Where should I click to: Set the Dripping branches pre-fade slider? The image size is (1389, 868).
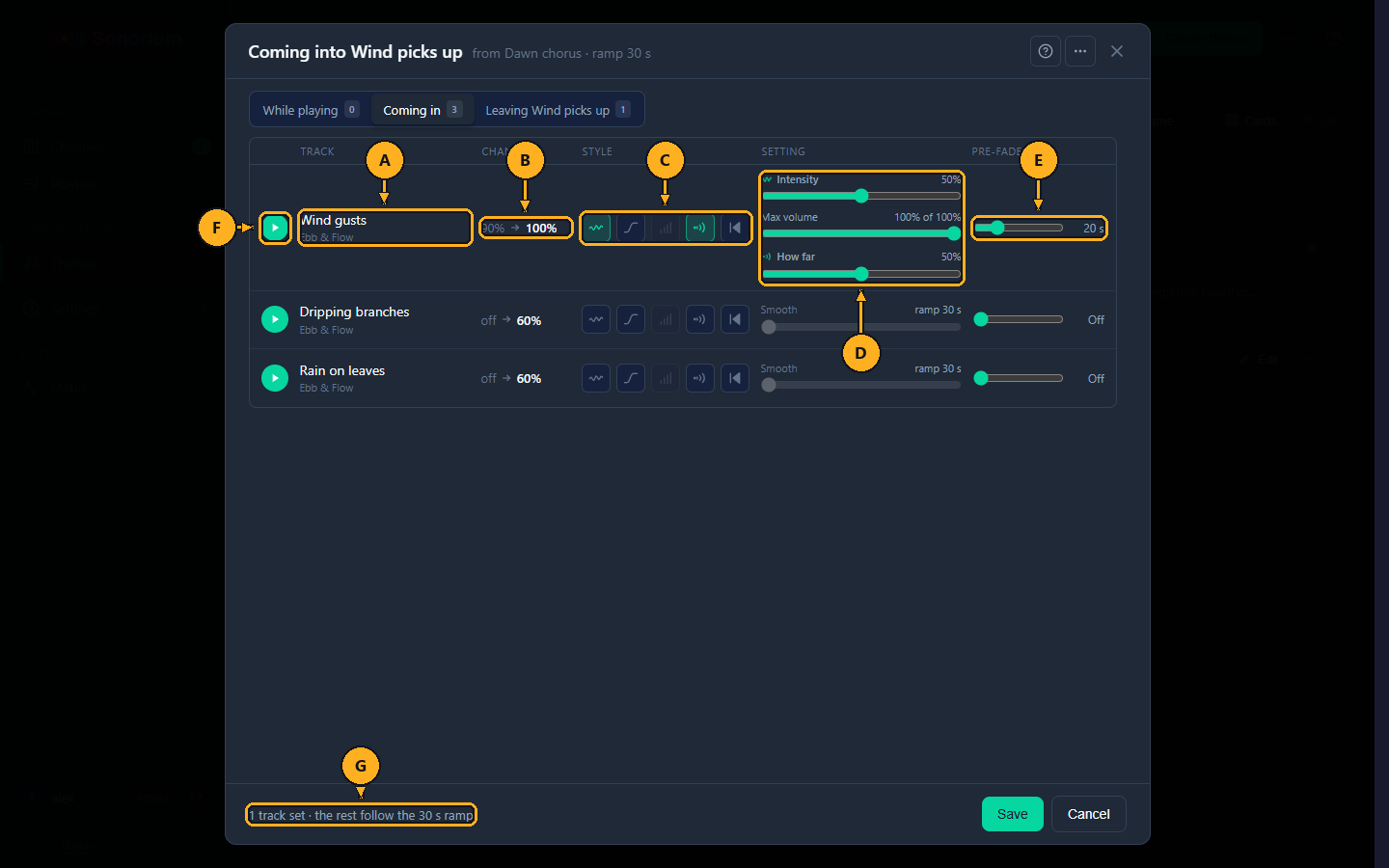(x=1019, y=319)
